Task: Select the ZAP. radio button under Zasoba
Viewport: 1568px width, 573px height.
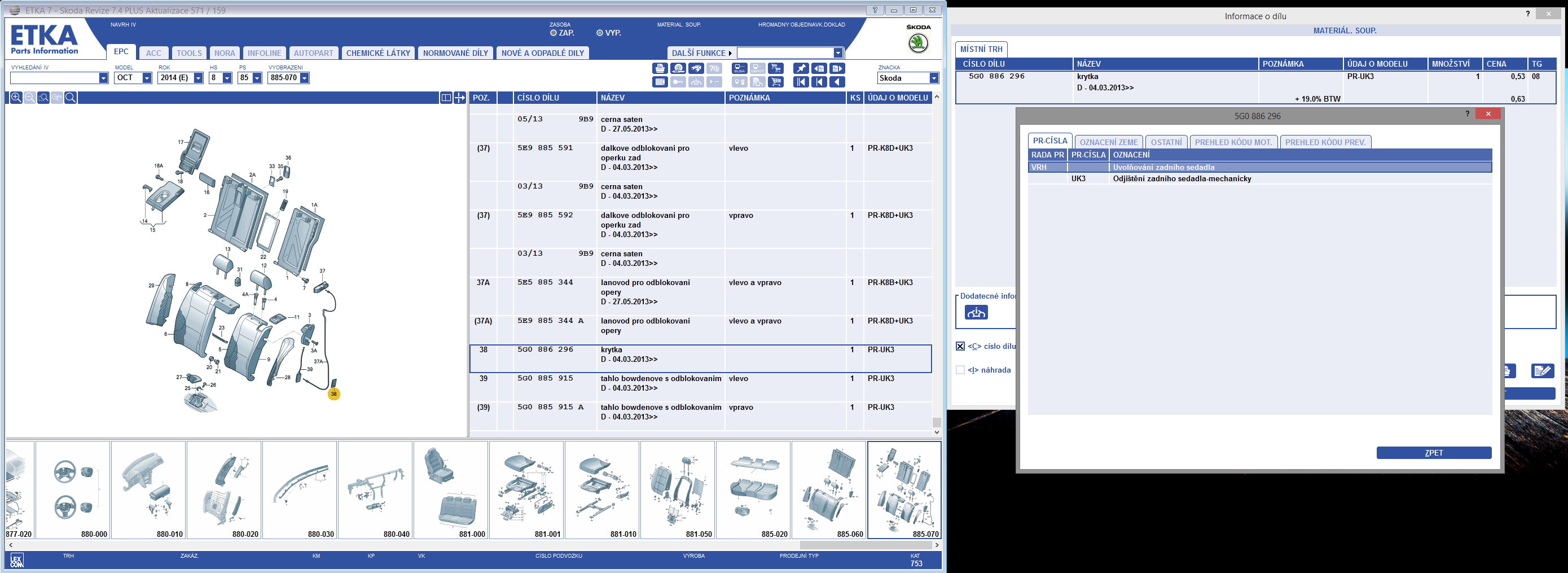Action: tap(554, 33)
